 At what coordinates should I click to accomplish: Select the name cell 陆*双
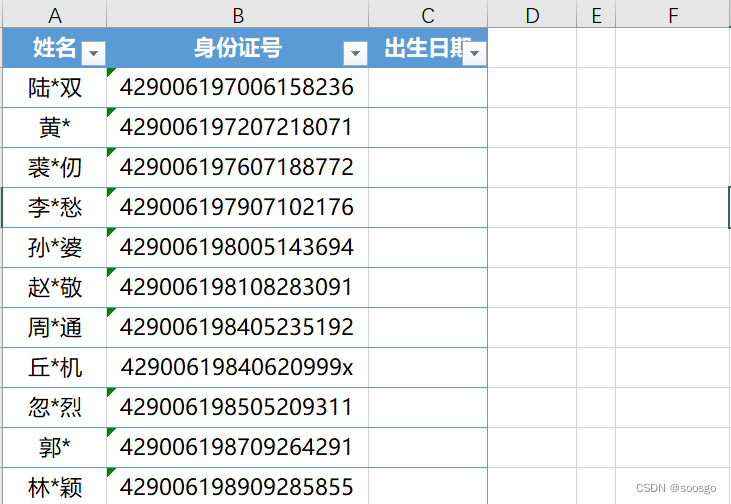(x=55, y=88)
